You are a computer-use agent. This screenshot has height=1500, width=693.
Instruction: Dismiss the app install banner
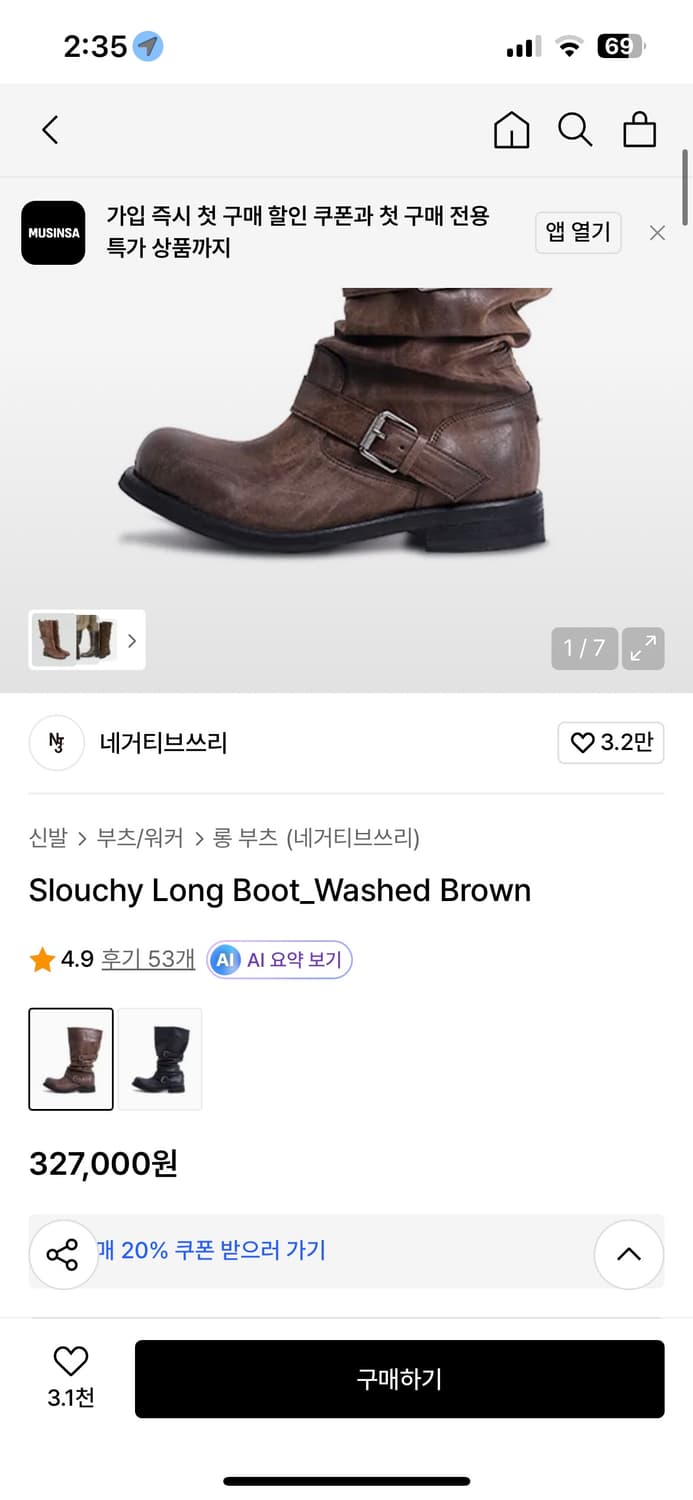[657, 232]
